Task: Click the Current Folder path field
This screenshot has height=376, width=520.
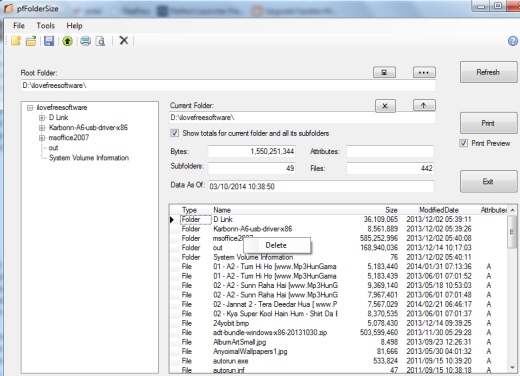Action: click(302, 117)
